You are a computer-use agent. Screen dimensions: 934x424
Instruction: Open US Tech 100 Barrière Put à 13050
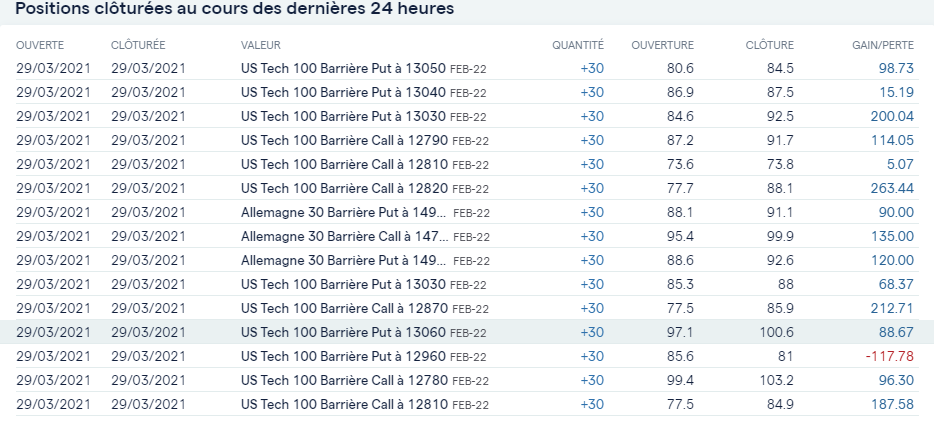click(x=344, y=68)
